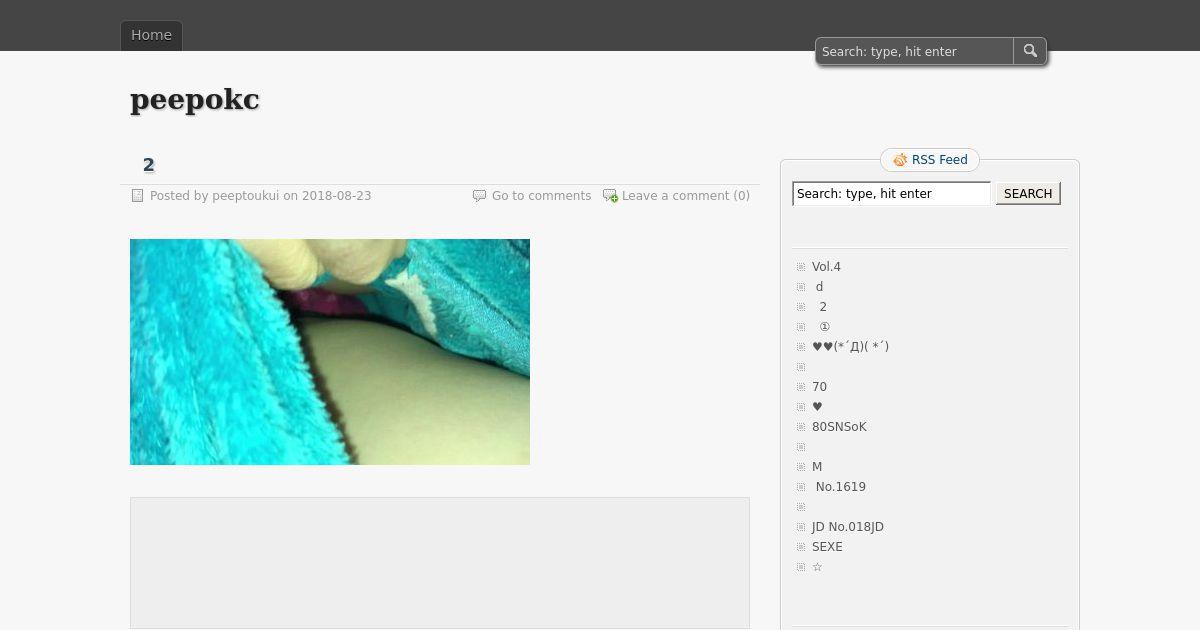Open sidebar post link labeled 80SNSoK
This screenshot has height=630, width=1200.
839,427
